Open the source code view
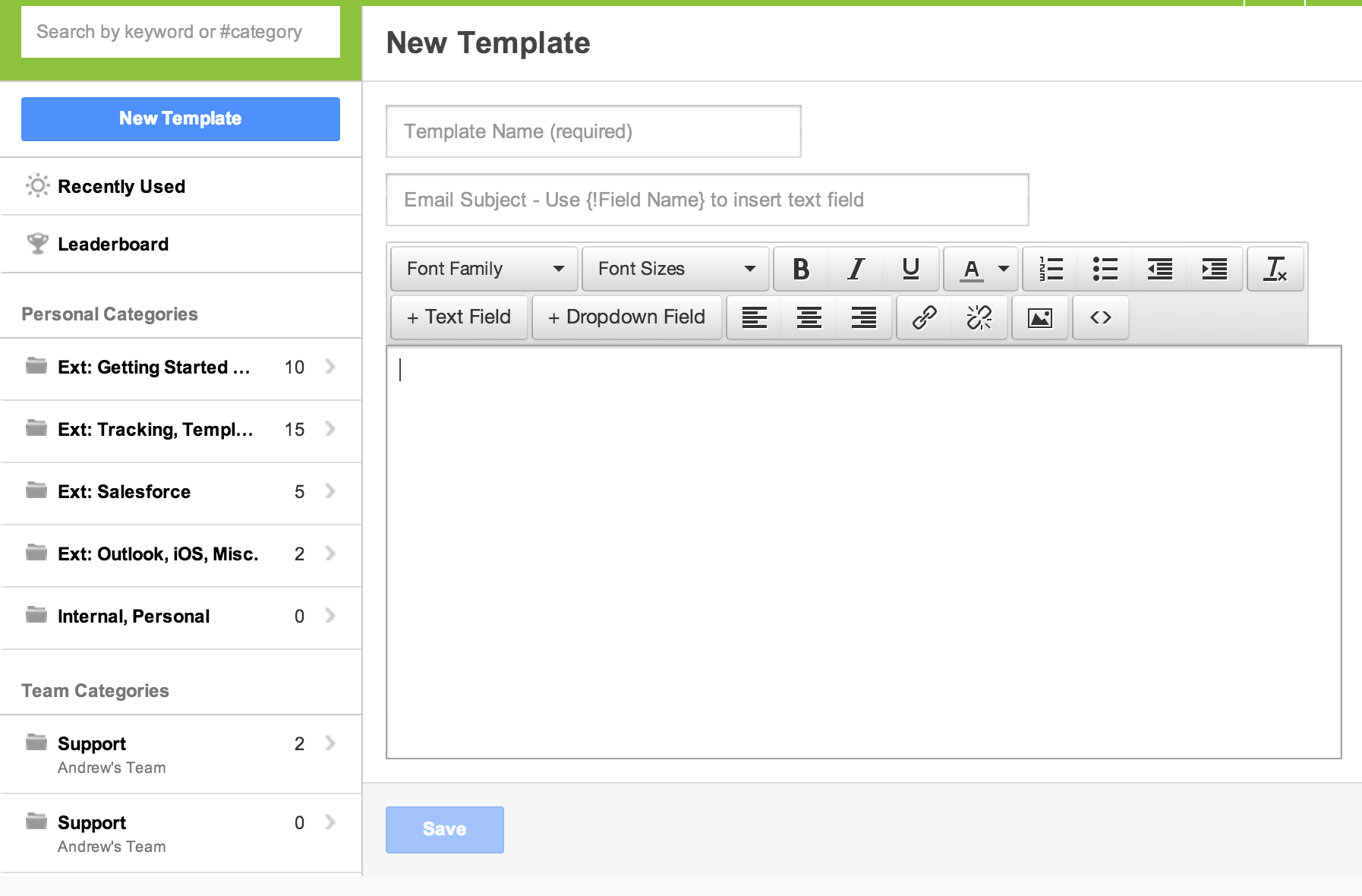This screenshot has width=1362, height=896. [1101, 317]
